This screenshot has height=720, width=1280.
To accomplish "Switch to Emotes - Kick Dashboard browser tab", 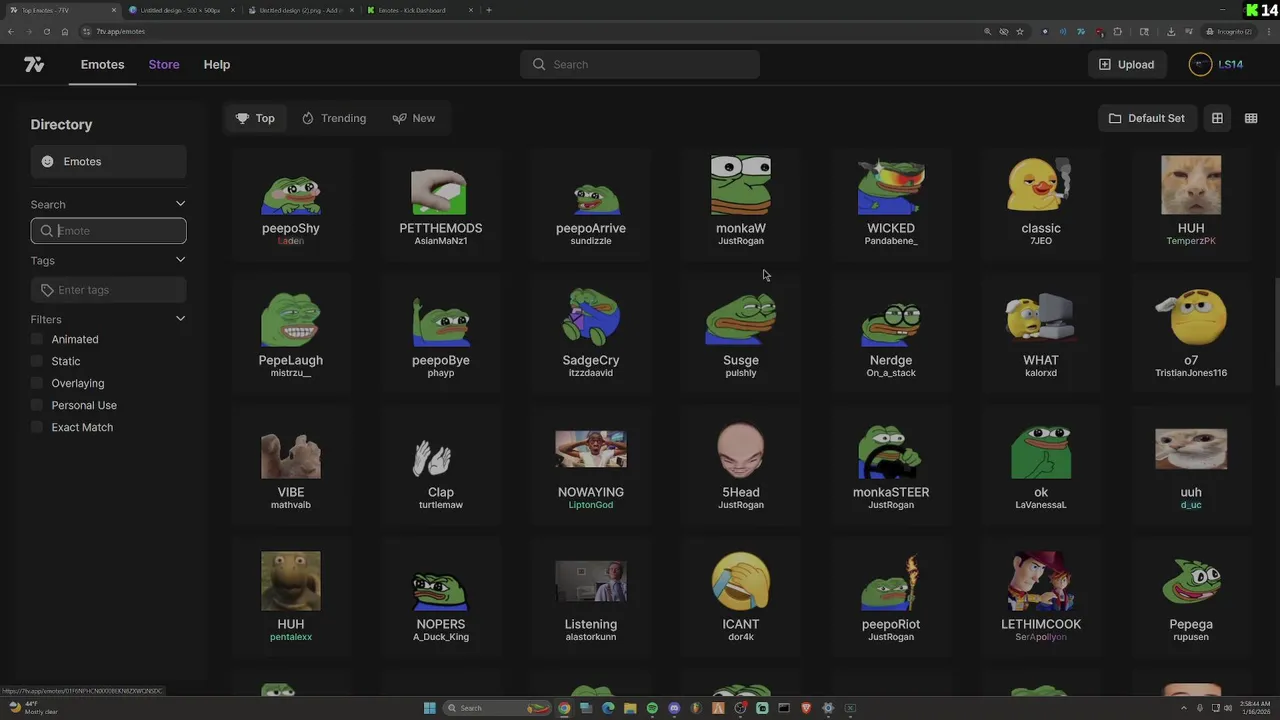I will (x=420, y=10).
